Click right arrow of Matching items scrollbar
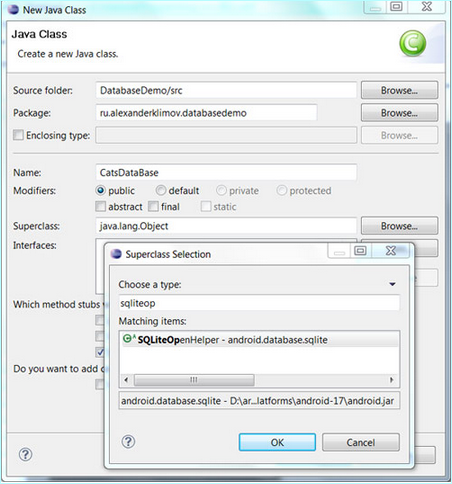This screenshot has height=484, width=452. click(392, 380)
